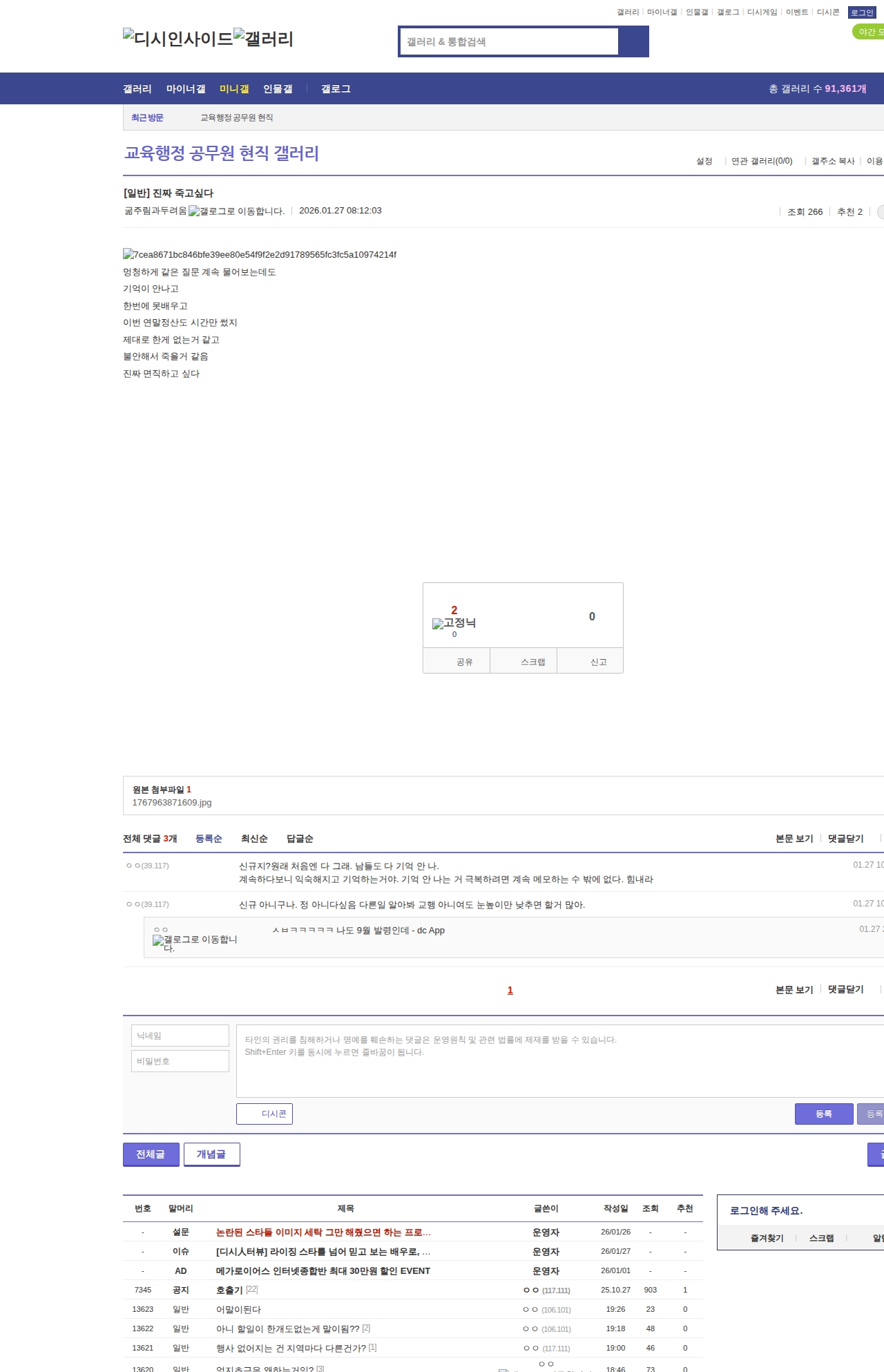This screenshot has width=884, height=1372.
Task: Click 댓글닫기 beside the comment page number
Action: click(x=846, y=989)
